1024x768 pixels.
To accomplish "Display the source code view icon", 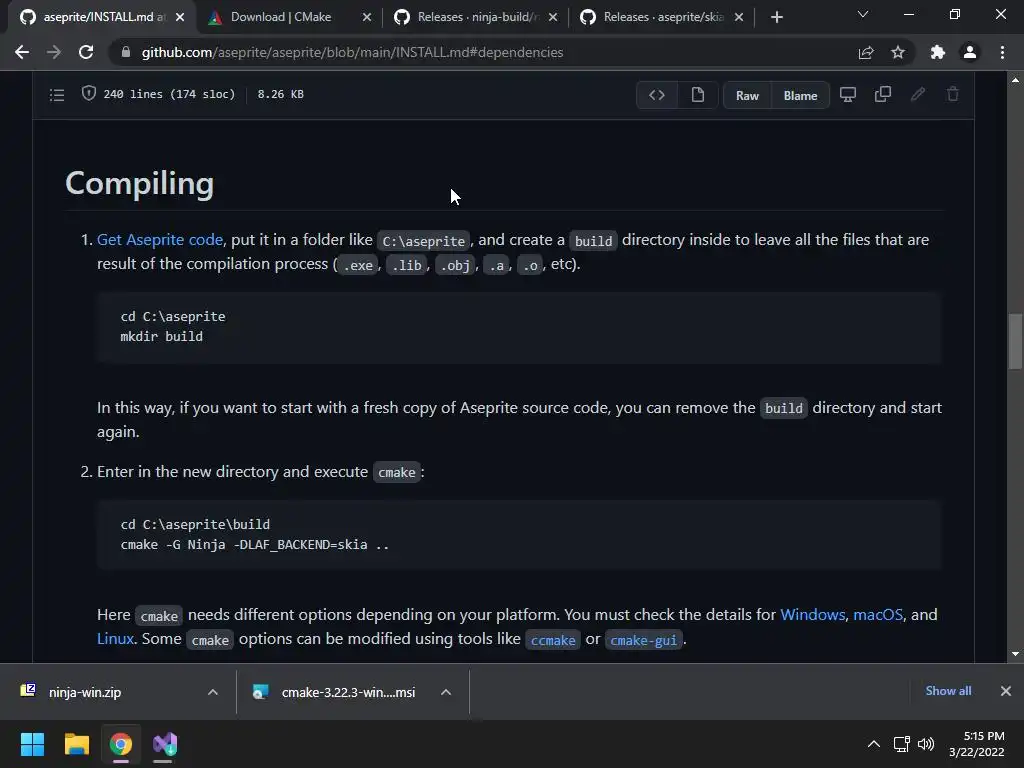I will (x=657, y=95).
